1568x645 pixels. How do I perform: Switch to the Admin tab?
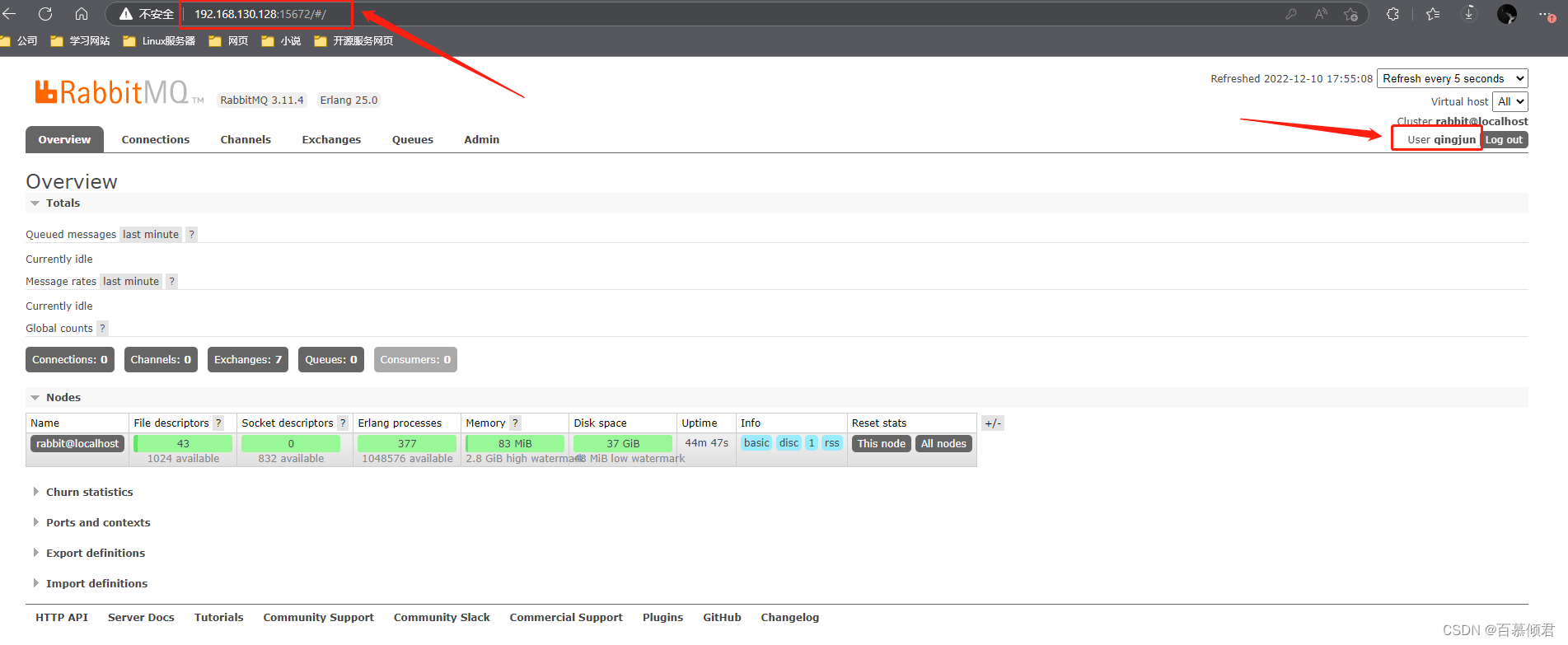[x=482, y=140]
